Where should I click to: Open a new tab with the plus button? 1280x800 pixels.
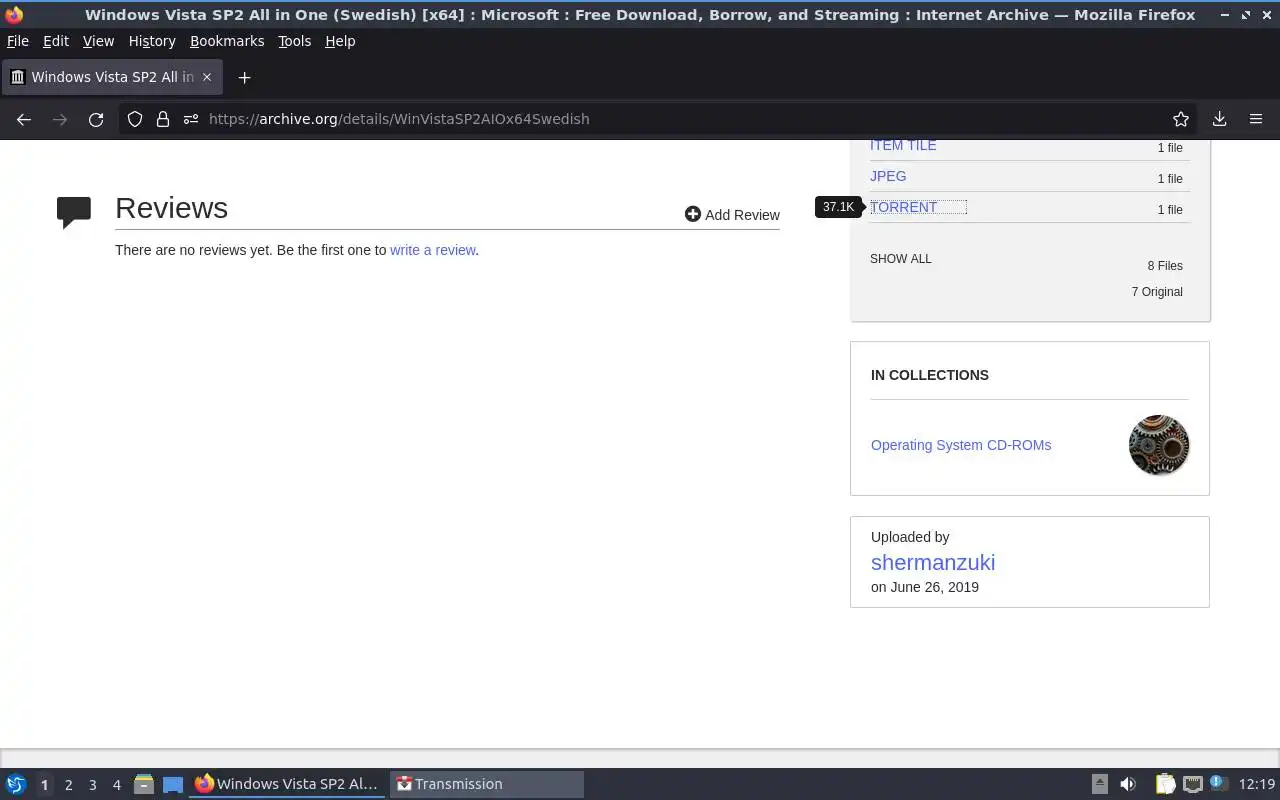click(x=244, y=77)
